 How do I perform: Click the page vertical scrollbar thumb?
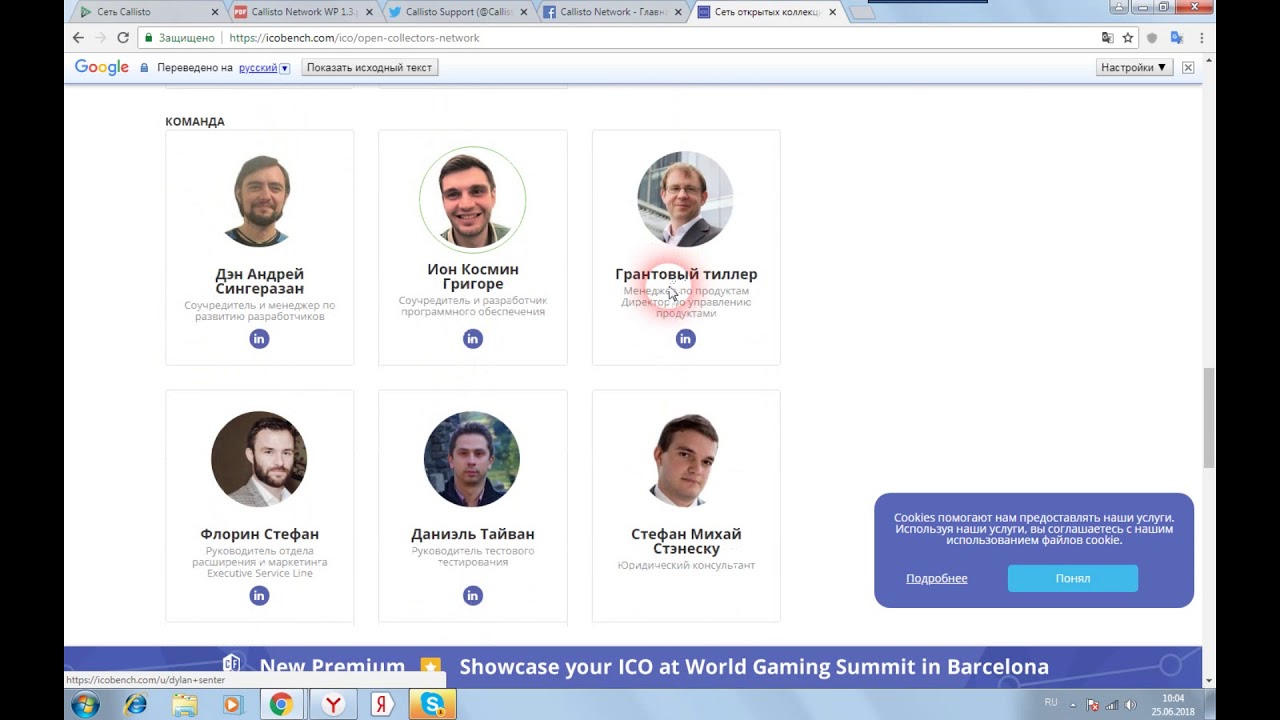pos(1208,418)
